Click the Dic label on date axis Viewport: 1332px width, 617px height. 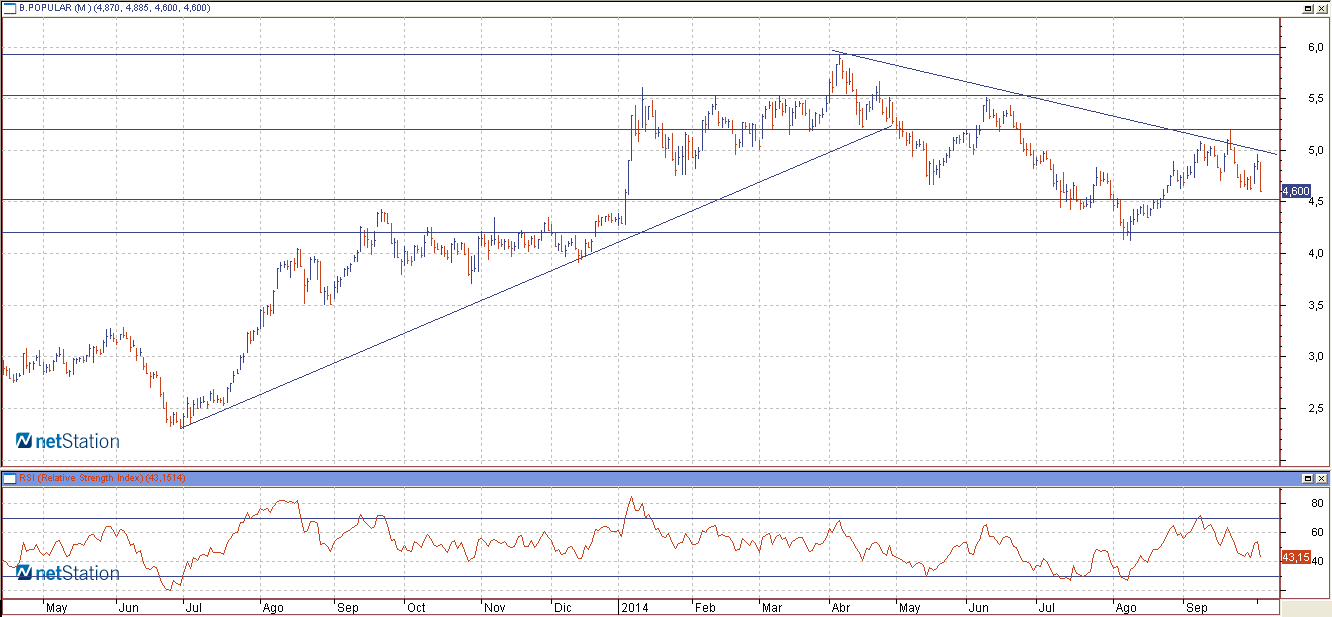coord(562,607)
